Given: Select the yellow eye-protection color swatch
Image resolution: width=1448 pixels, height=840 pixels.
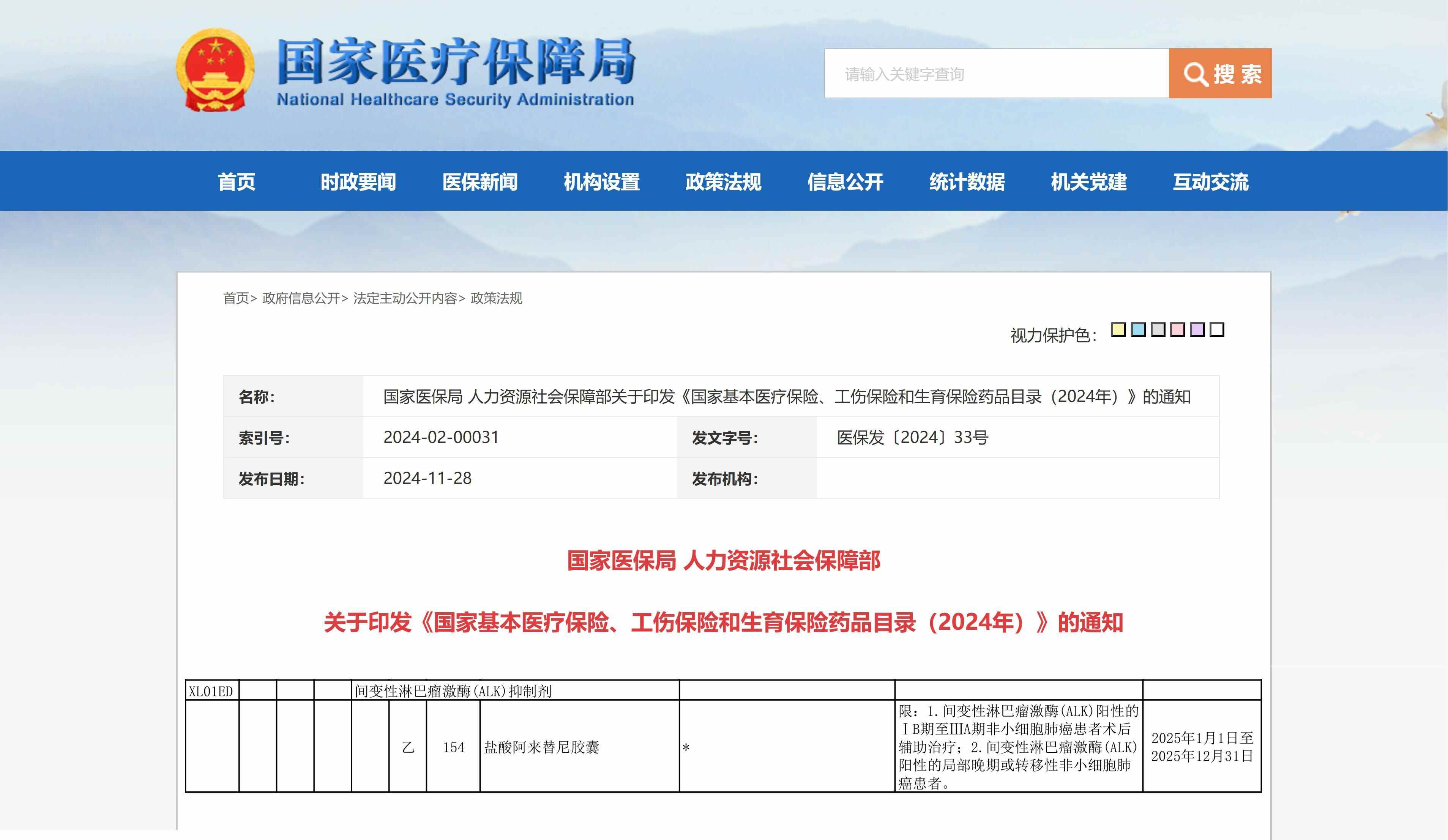Looking at the screenshot, I should coord(1118,330).
